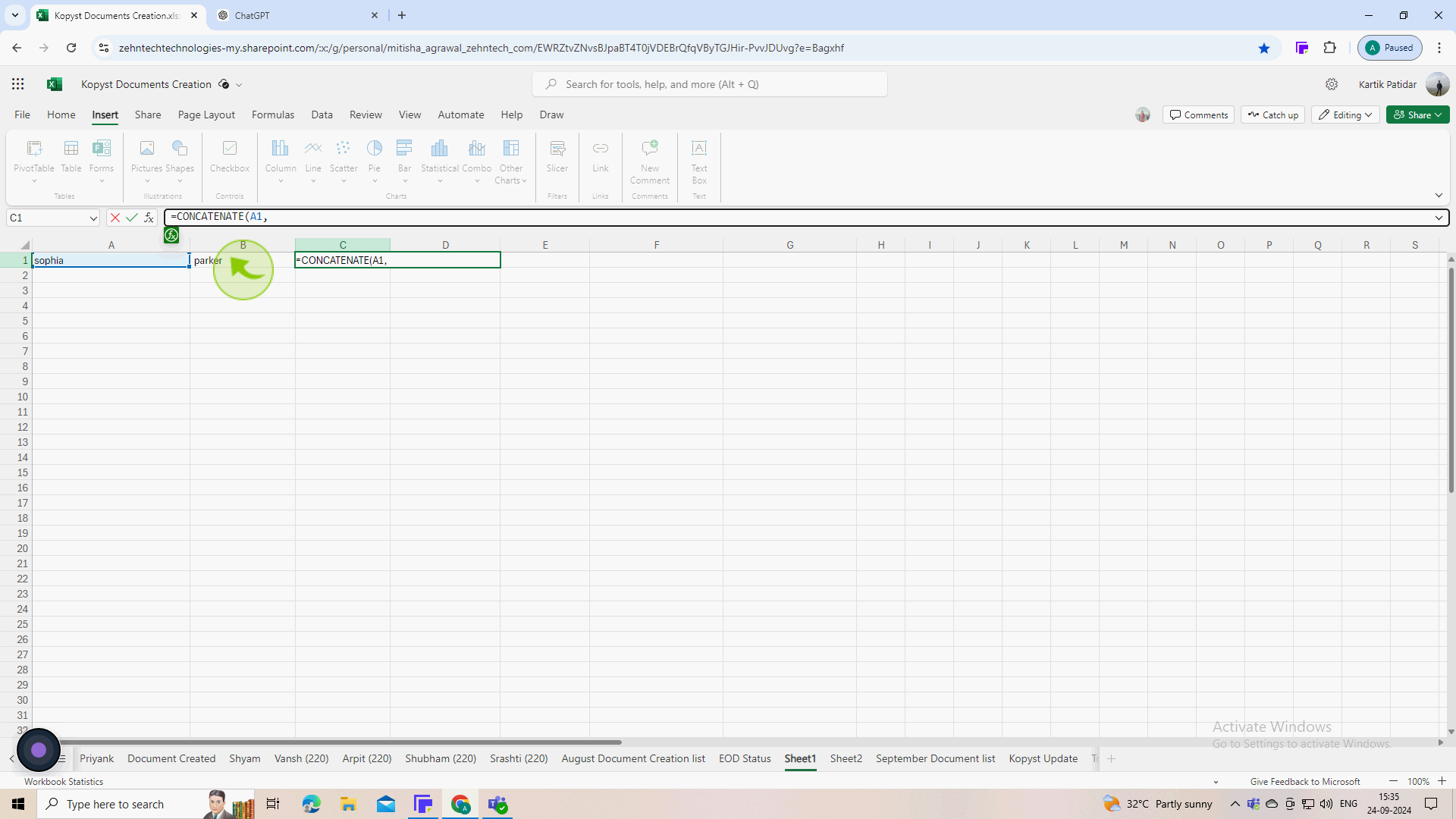
Task: Open the browser tab search dropdown
Action: [14, 15]
